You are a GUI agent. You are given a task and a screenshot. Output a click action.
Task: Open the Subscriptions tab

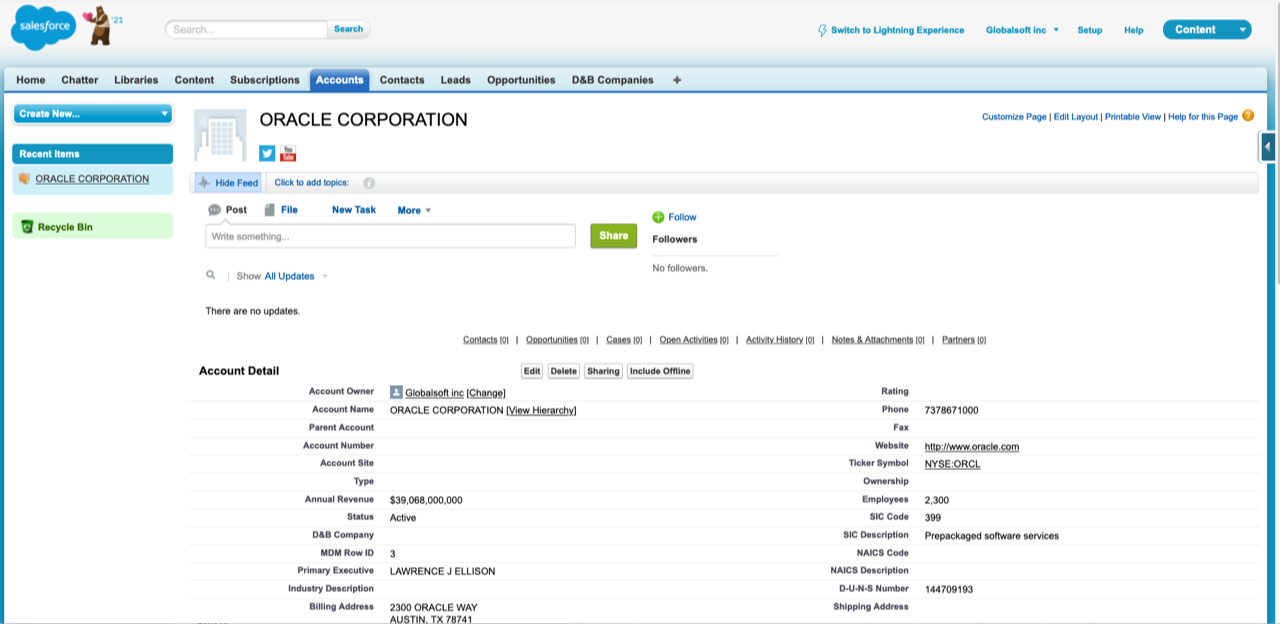tap(265, 80)
